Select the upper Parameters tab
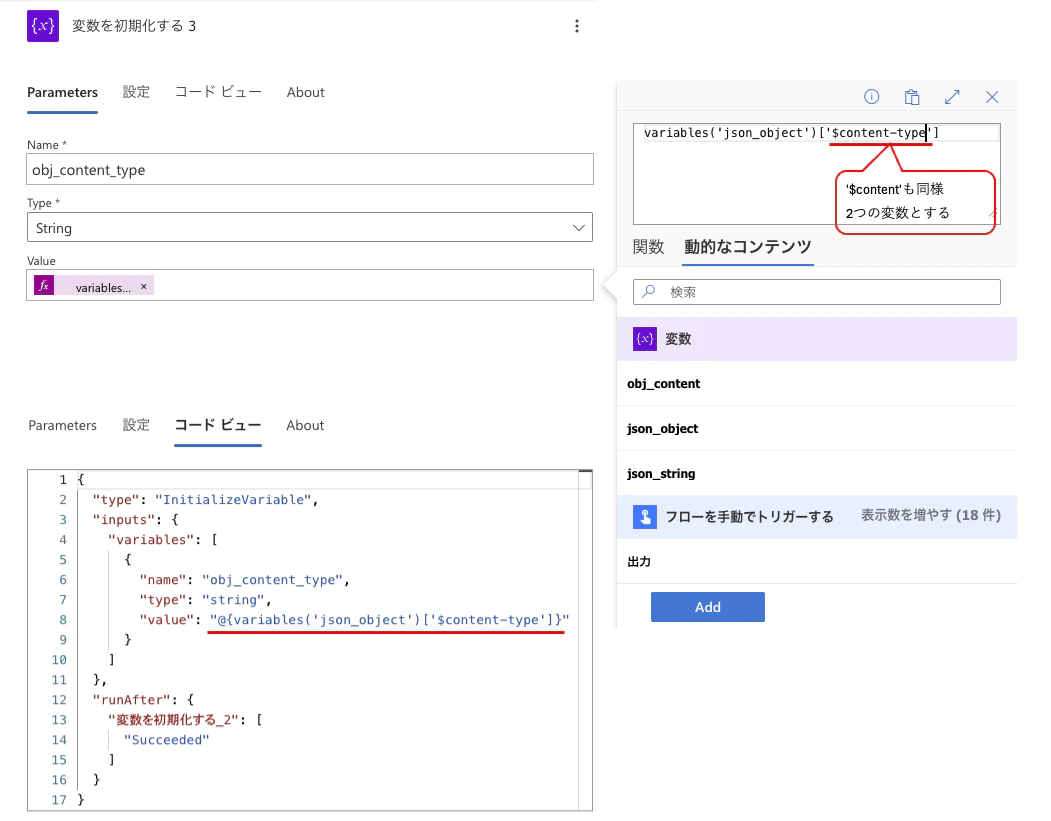 pyautogui.click(x=62, y=92)
